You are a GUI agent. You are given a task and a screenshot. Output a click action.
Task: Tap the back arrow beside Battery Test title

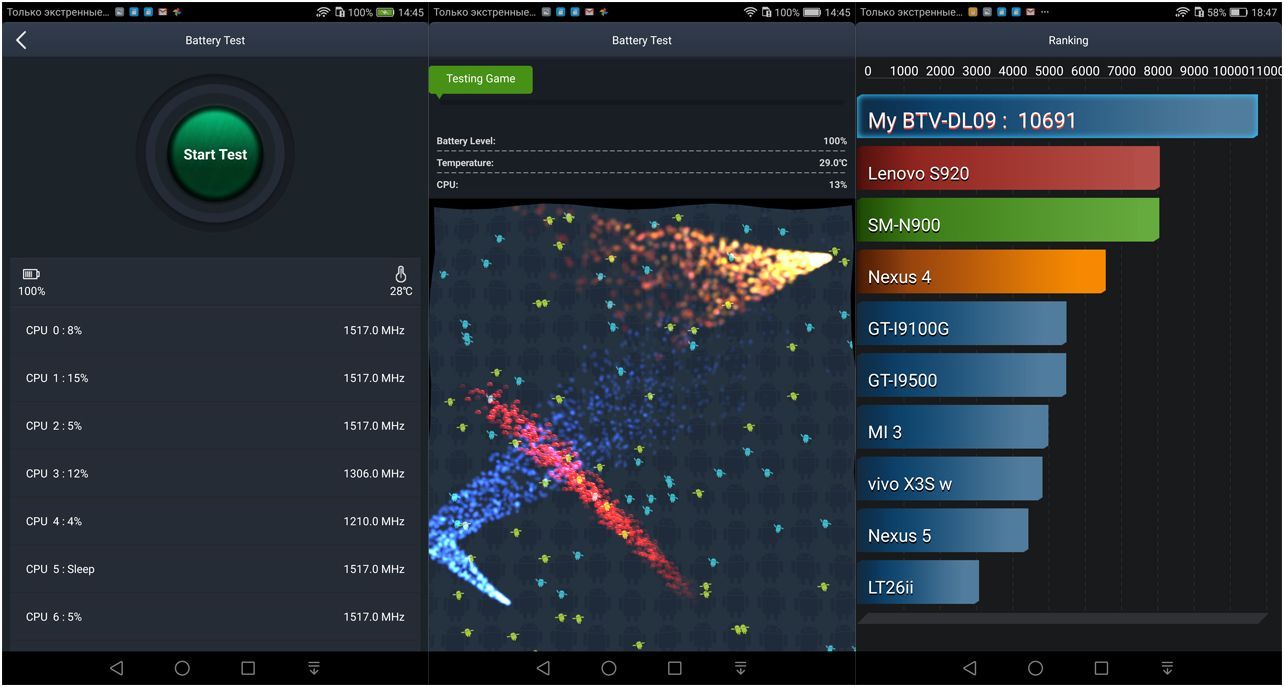[x=21, y=40]
